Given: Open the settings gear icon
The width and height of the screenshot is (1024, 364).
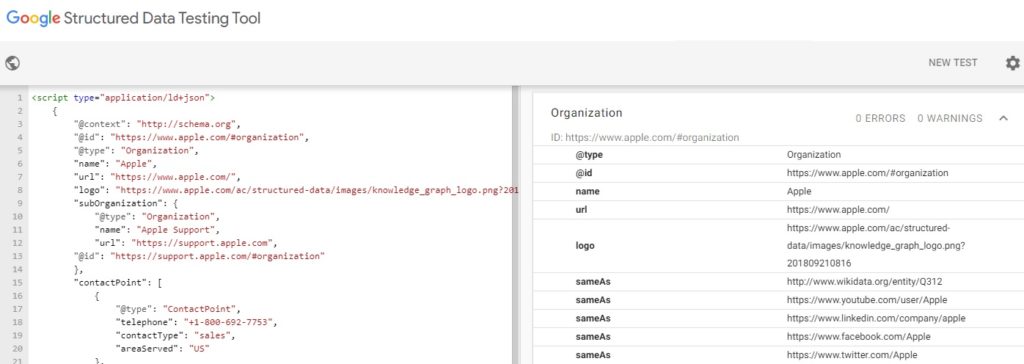Looking at the screenshot, I should tap(1012, 63).
